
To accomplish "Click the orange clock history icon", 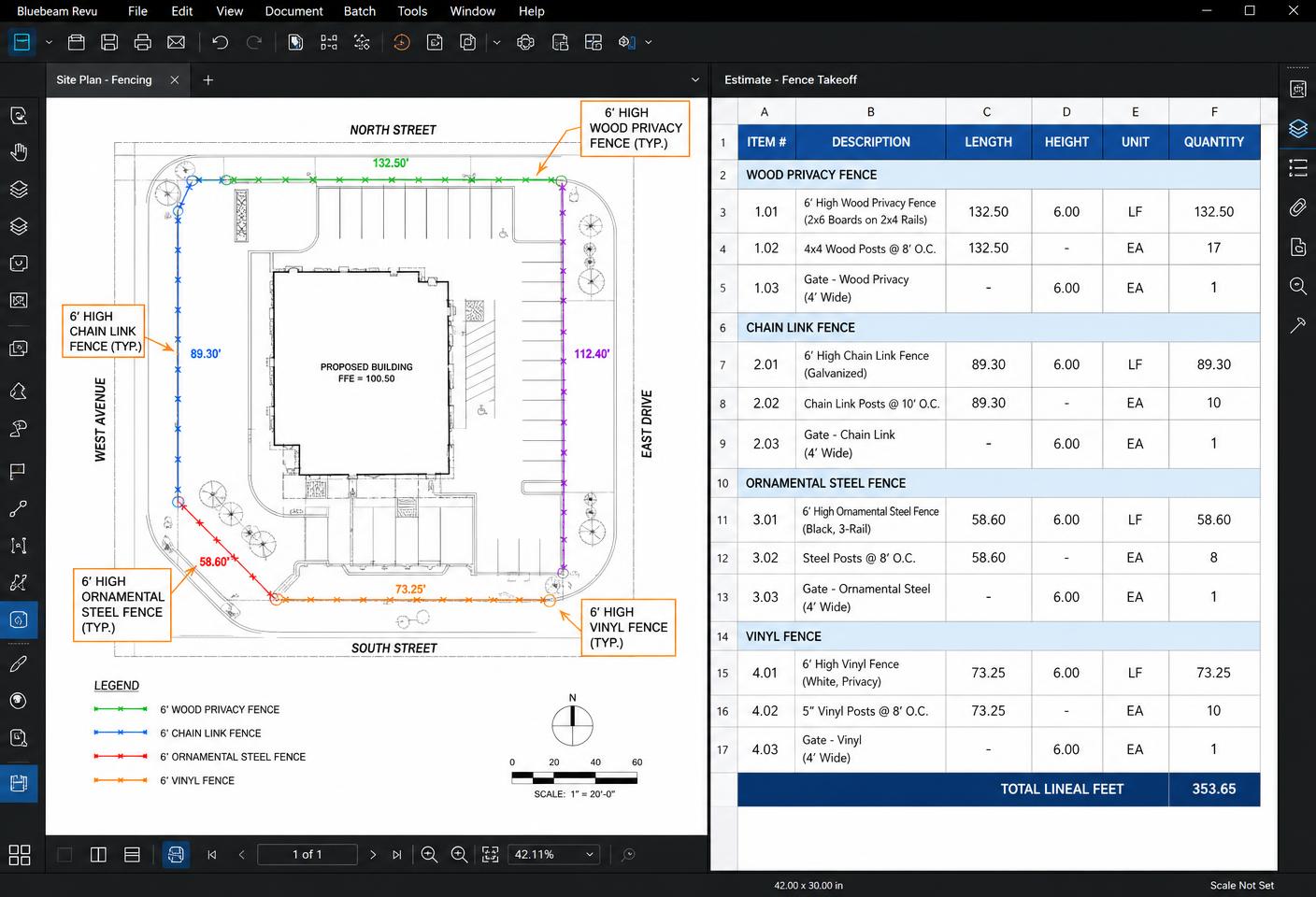I will coord(401,42).
